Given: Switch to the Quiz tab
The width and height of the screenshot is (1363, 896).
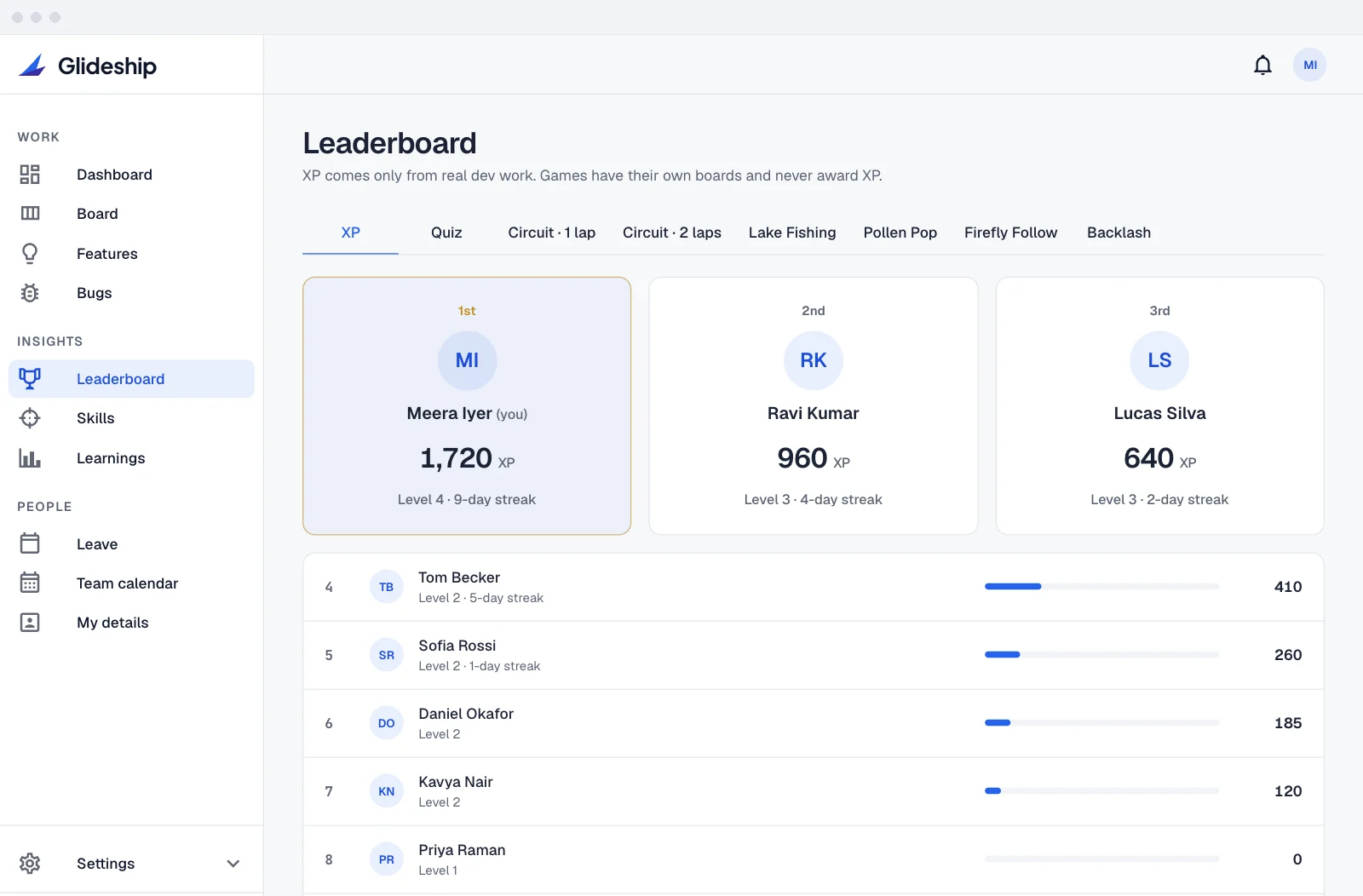Looking at the screenshot, I should (x=446, y=233).
